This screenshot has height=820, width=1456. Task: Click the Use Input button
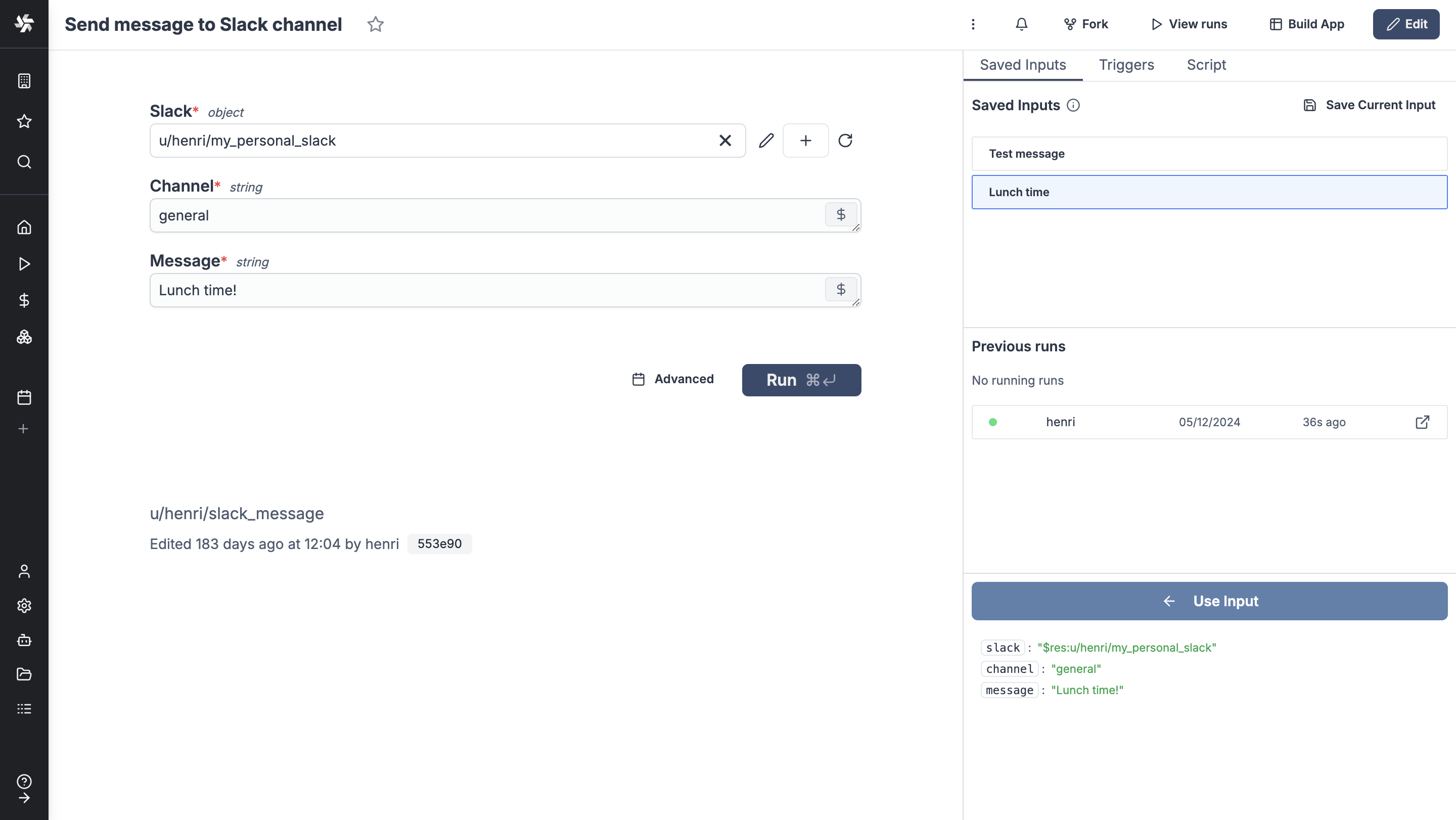(1209, 601)
